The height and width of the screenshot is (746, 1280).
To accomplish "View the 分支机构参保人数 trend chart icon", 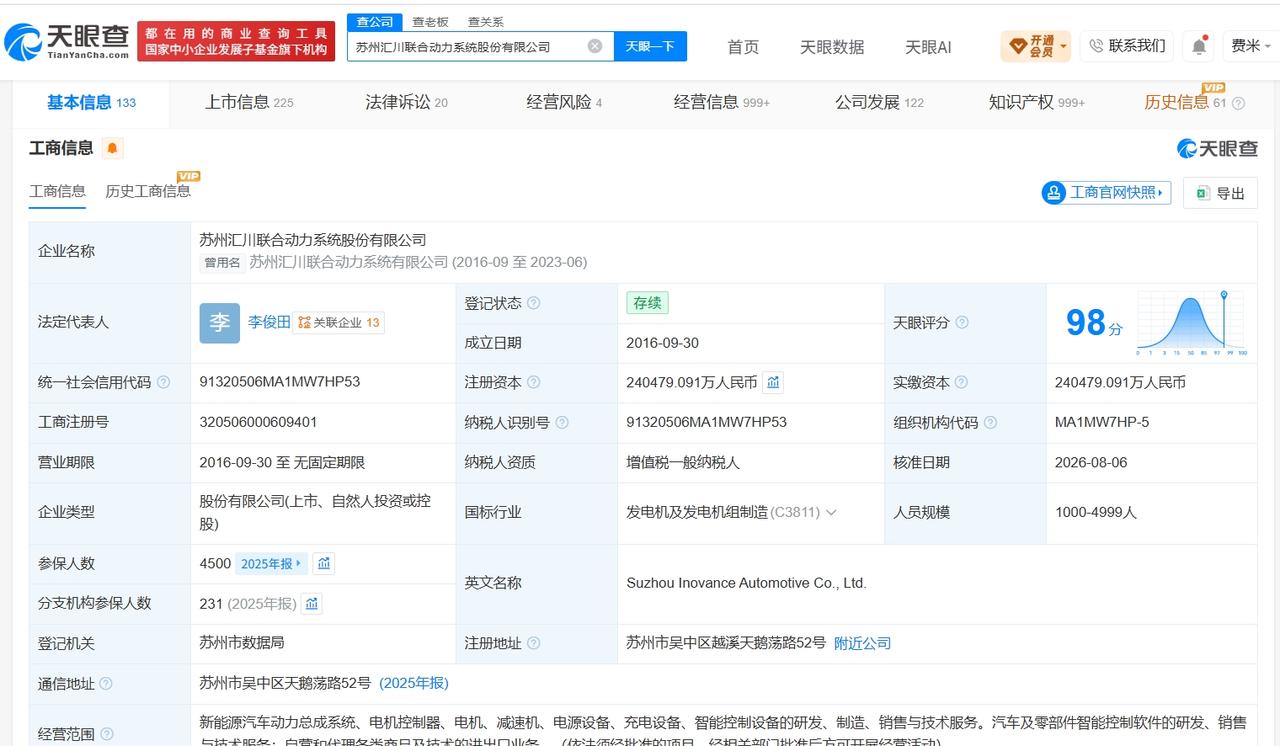I will pos(312,603).
